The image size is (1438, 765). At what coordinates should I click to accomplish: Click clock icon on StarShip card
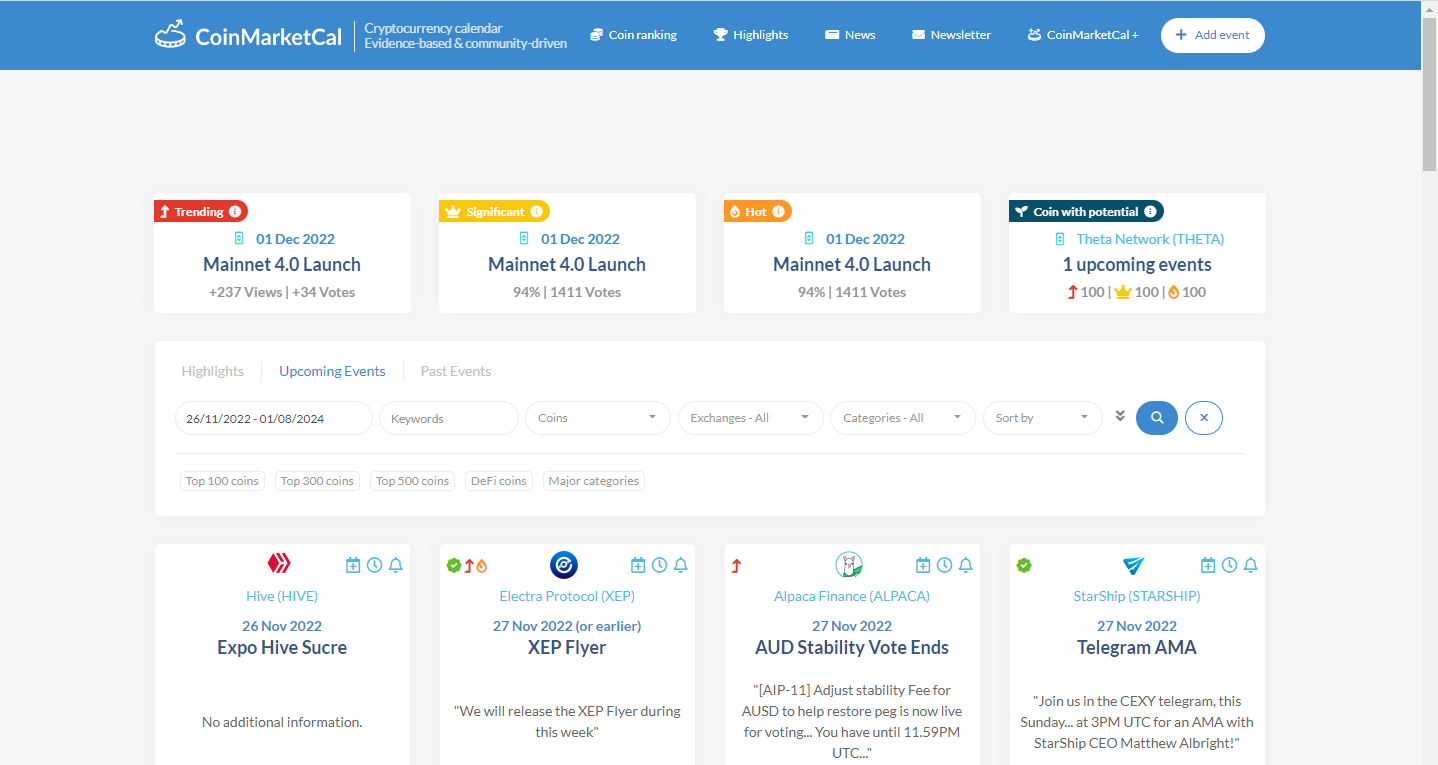pyautogui.click(x=1229, y=566)
